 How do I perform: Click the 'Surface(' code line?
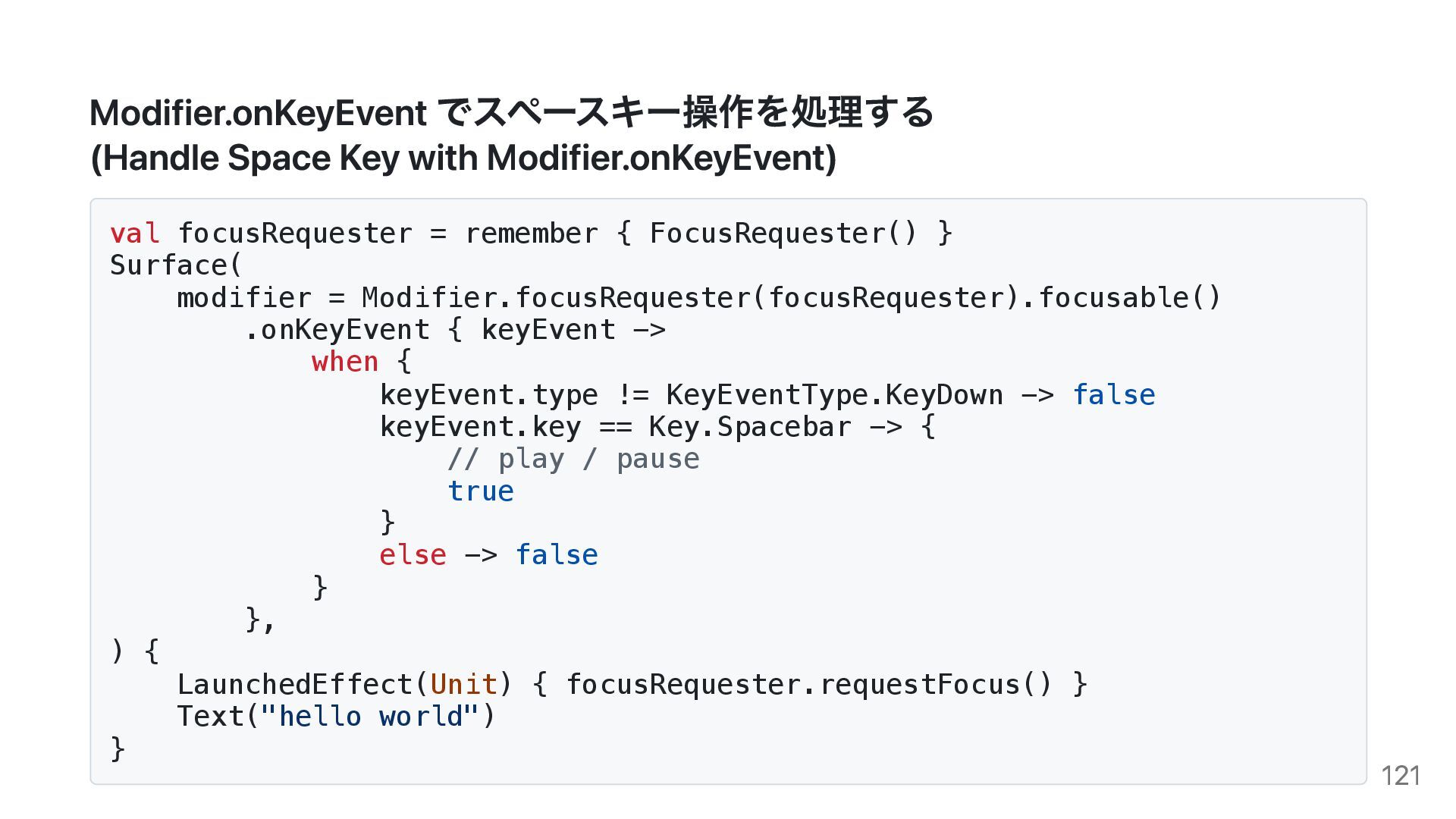(176, 265)
